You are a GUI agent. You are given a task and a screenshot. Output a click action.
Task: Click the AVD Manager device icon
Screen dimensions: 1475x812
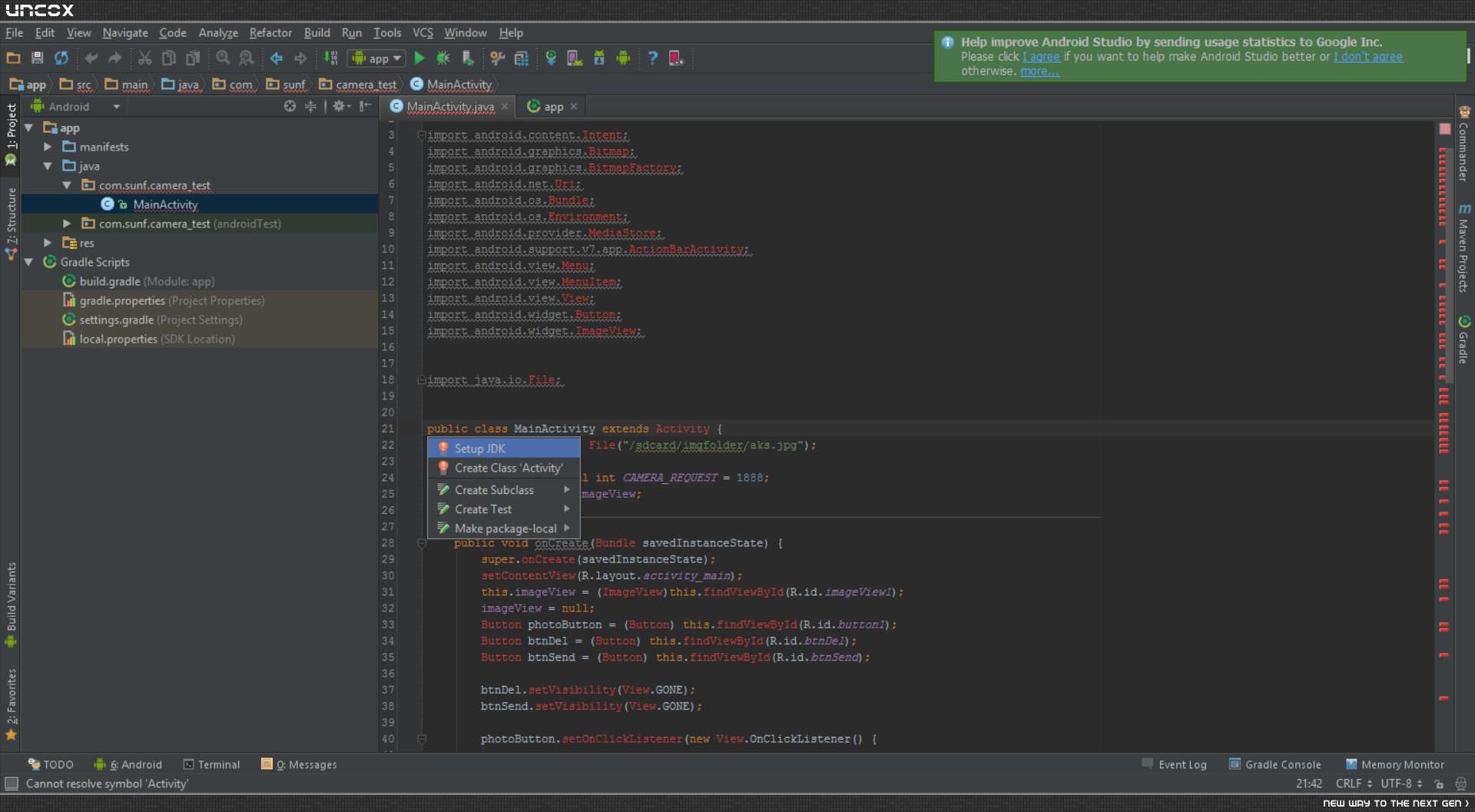(x=575, y=58)
